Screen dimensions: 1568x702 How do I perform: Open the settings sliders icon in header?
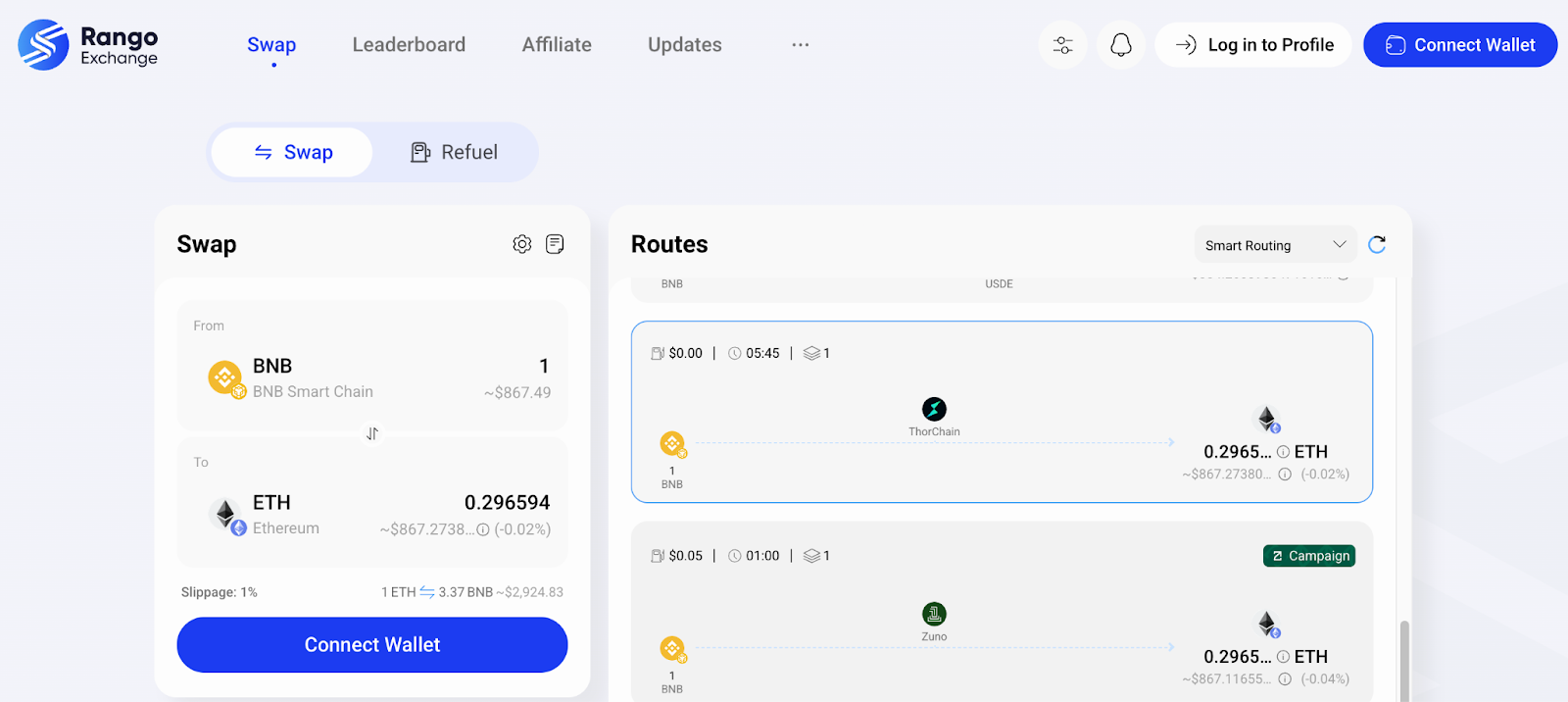tap(1062, 45)
